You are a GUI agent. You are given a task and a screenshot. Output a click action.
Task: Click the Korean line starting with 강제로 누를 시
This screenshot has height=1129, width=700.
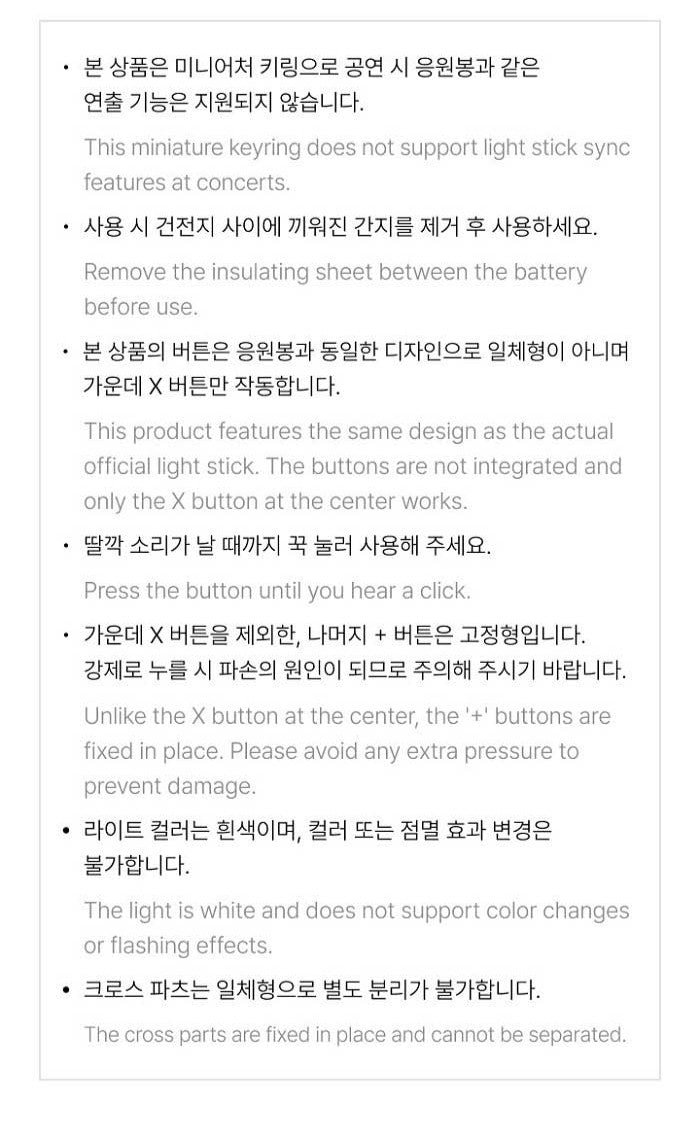[x=355, y=671]
